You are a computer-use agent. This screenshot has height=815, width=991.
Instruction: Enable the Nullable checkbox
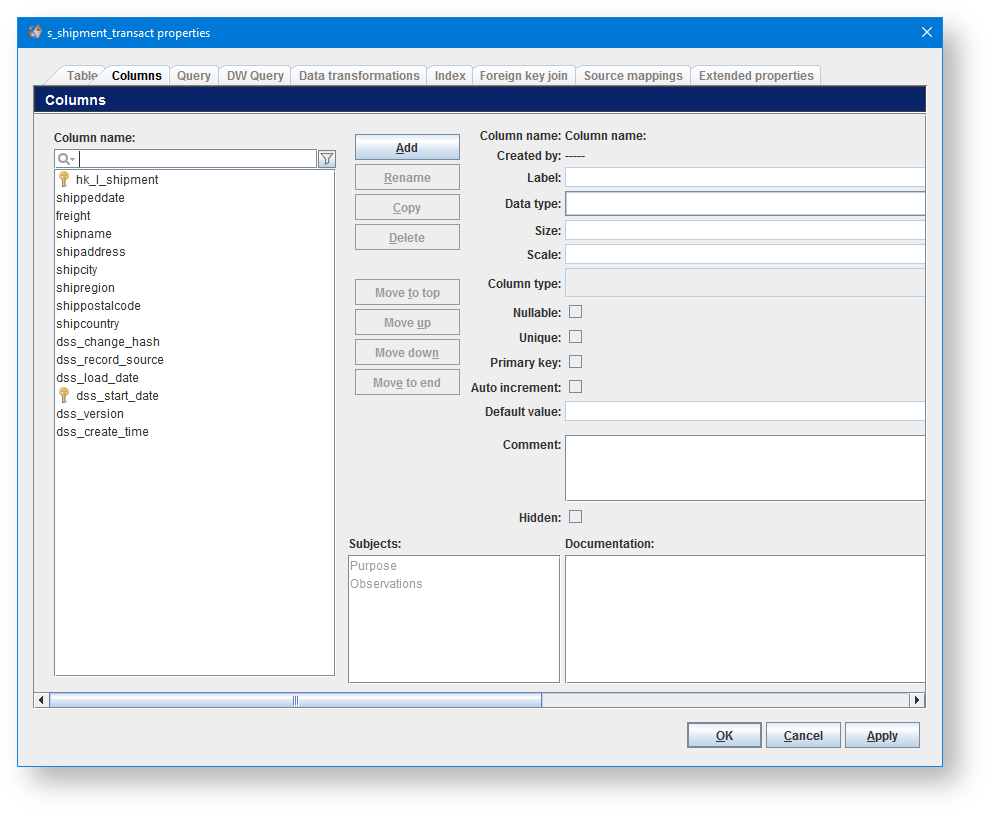[575, 312]
